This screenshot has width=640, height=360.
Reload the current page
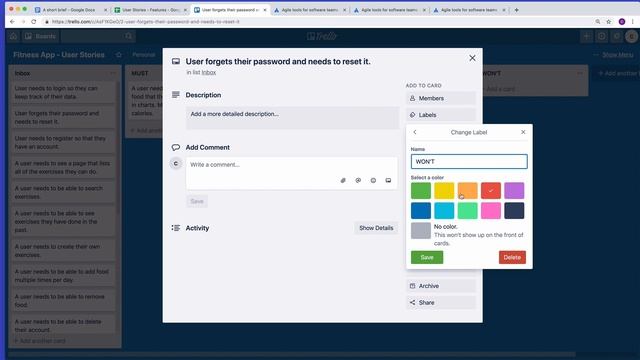33,22
